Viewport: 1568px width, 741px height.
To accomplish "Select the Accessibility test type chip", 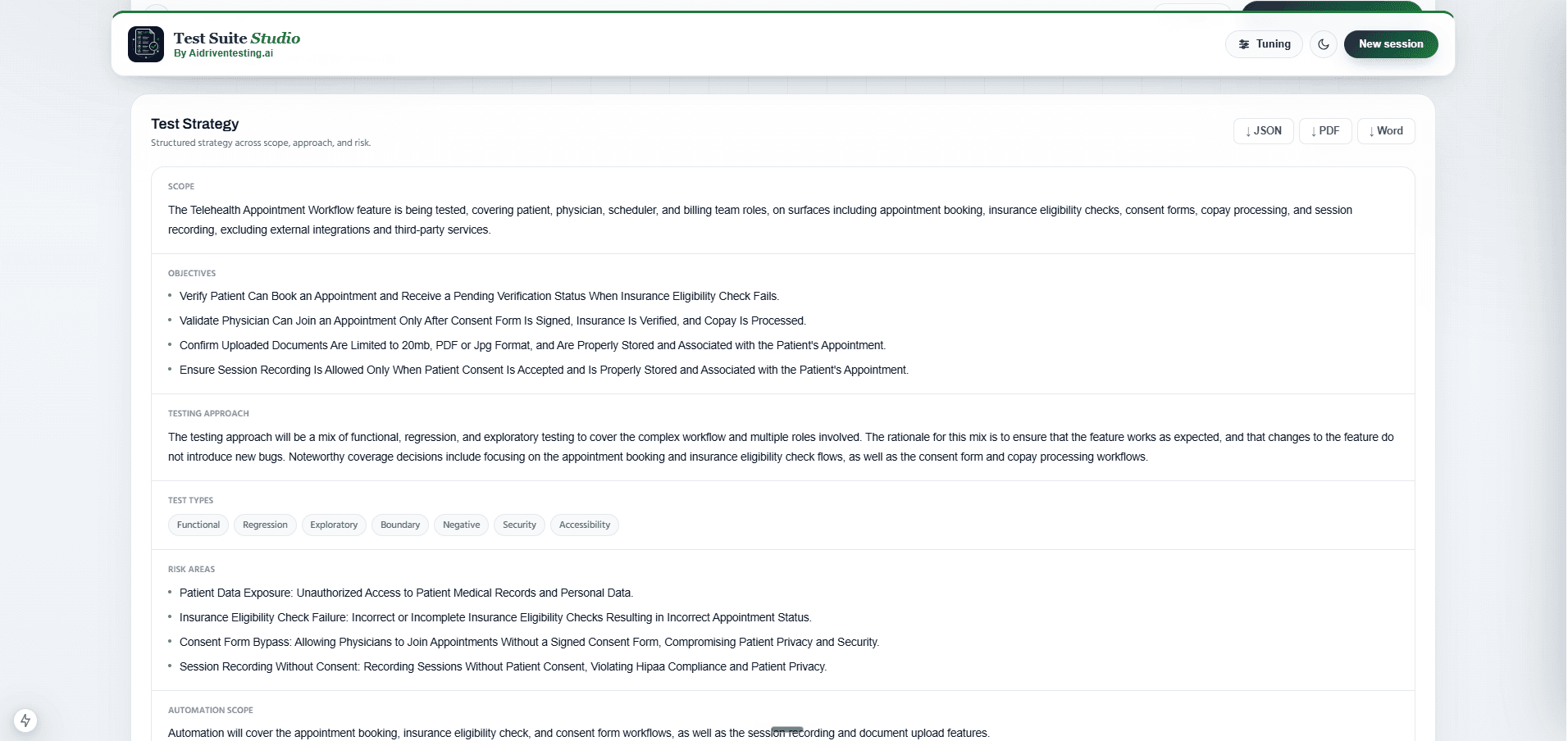I will coord(585,525).
